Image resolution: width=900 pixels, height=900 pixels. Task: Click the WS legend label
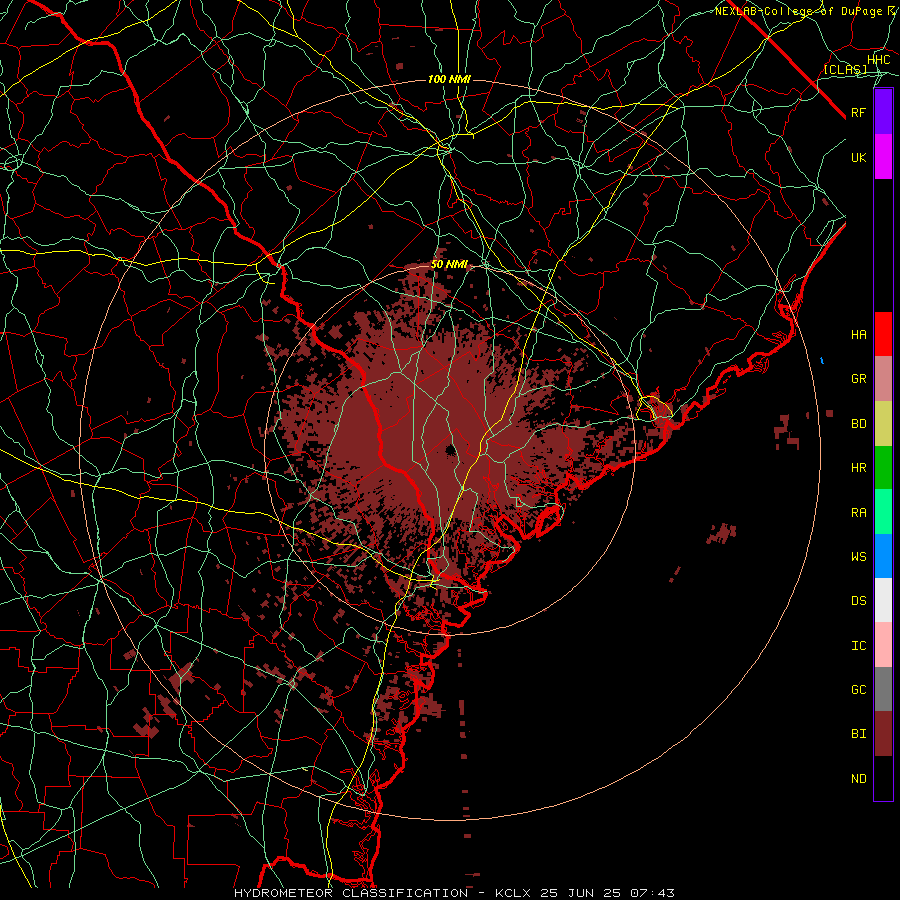coord(858,557)
